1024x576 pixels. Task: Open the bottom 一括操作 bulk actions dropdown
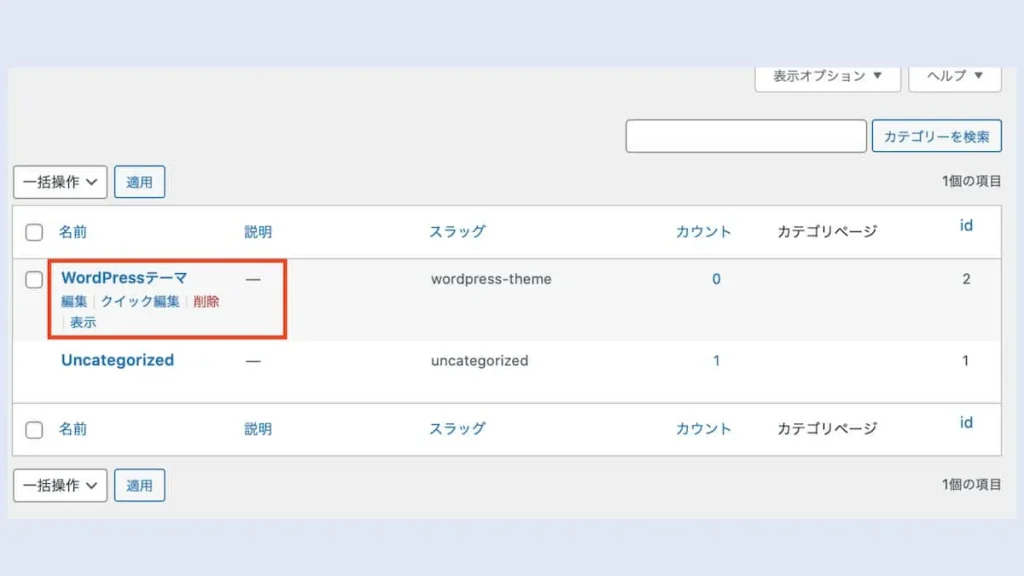click(60, 485)
